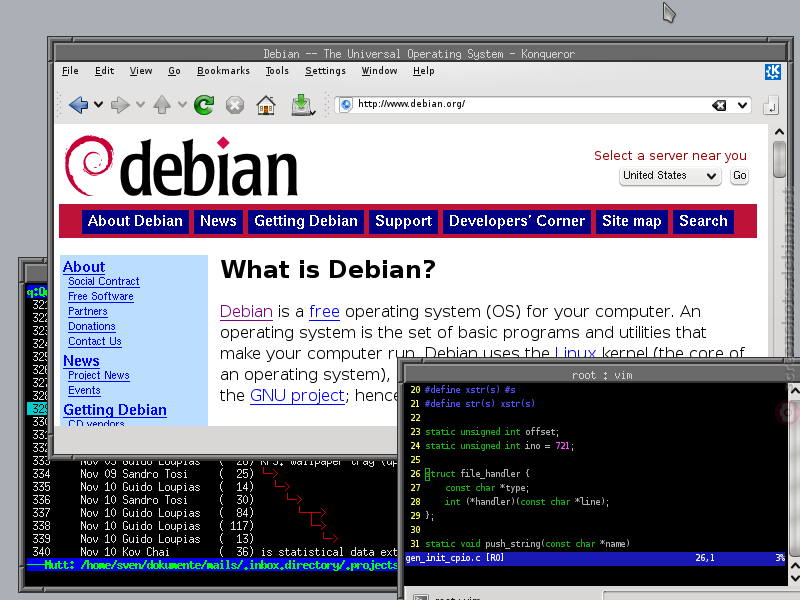Open the Window menu
The height and width of the screenshot is (600, 800).
pyautogui.click(x=380, y=71)
